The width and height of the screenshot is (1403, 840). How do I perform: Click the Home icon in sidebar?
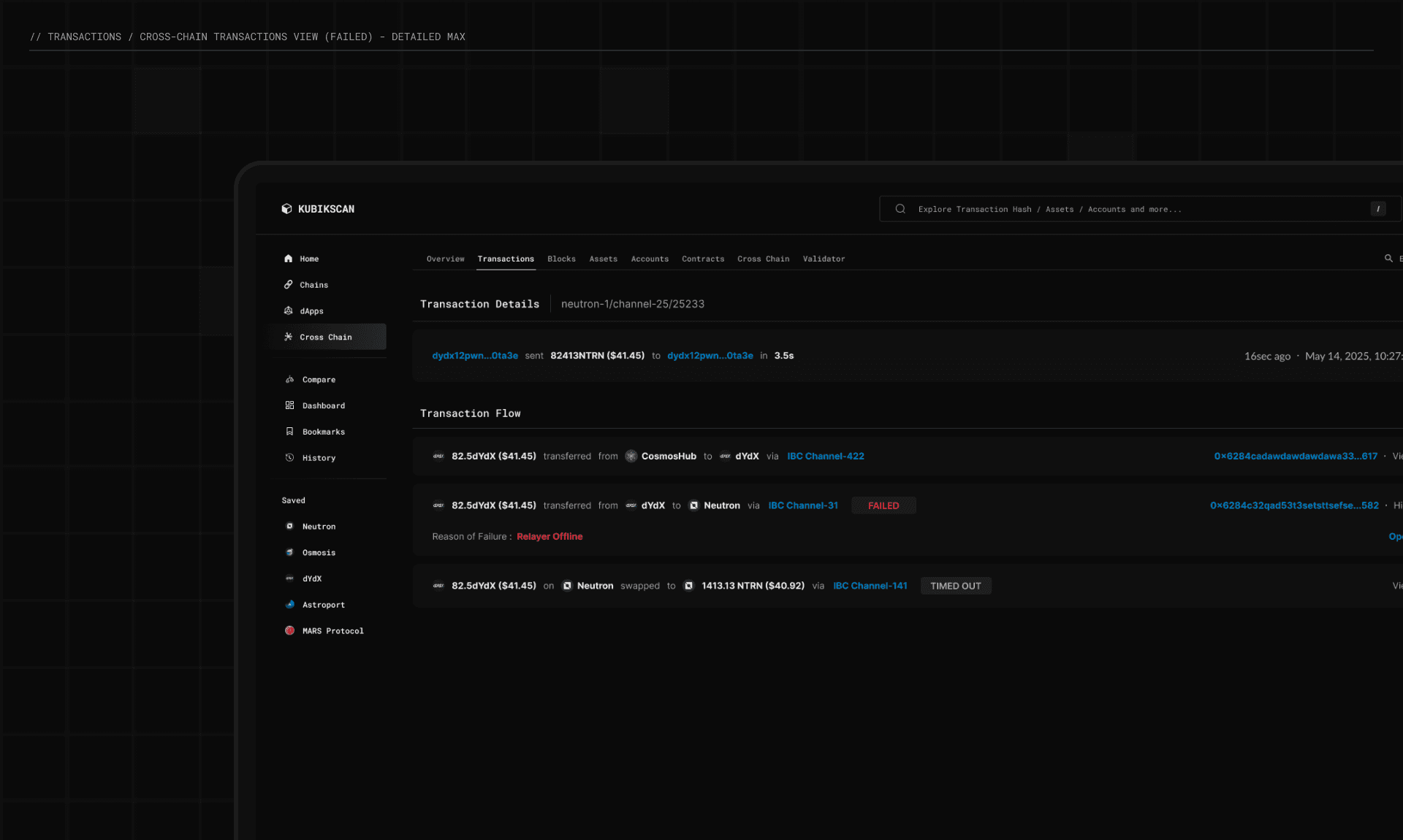click(x=289, y=259)
